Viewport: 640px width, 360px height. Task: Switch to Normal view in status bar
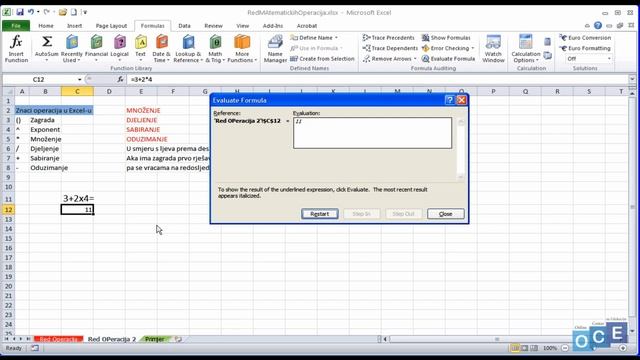tap(515, 348)
